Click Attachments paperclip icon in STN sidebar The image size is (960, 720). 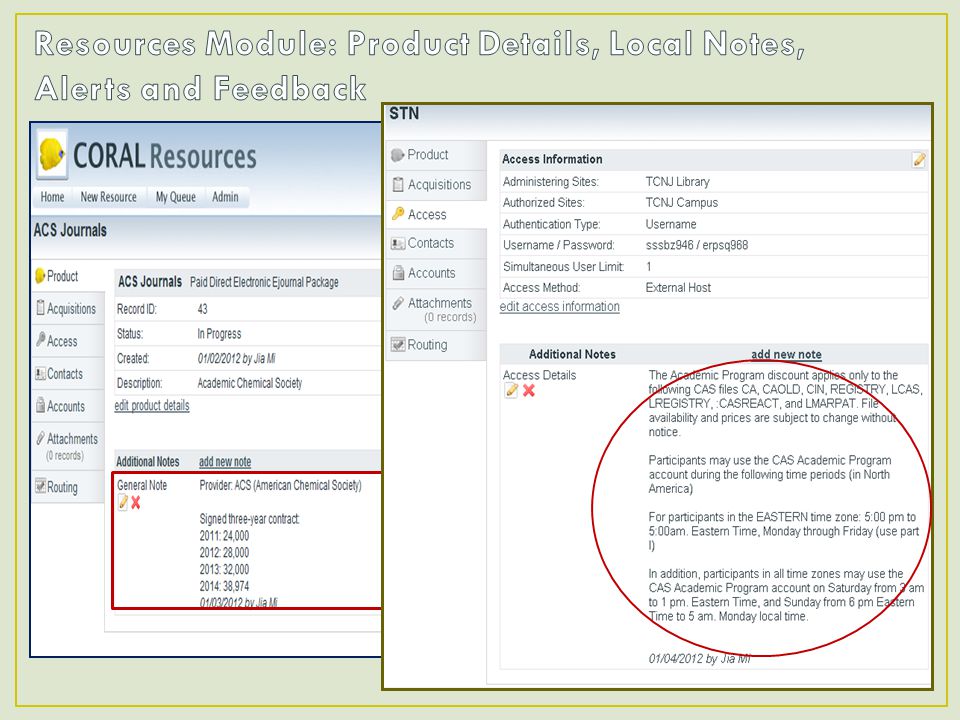[398, 303]
